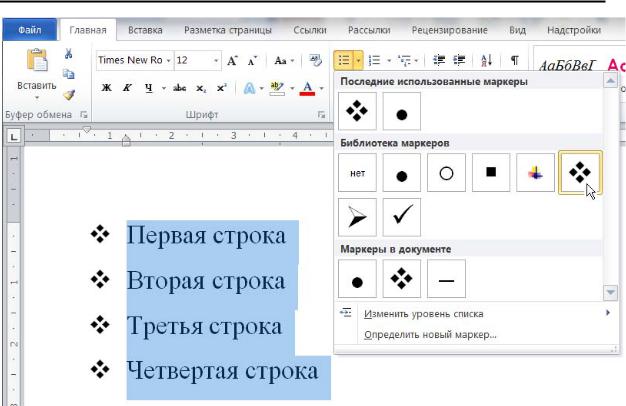Click the Paste (Вставить) clipboard icon
The height and width of the screenshot is (406, 626).
[37, 60]
